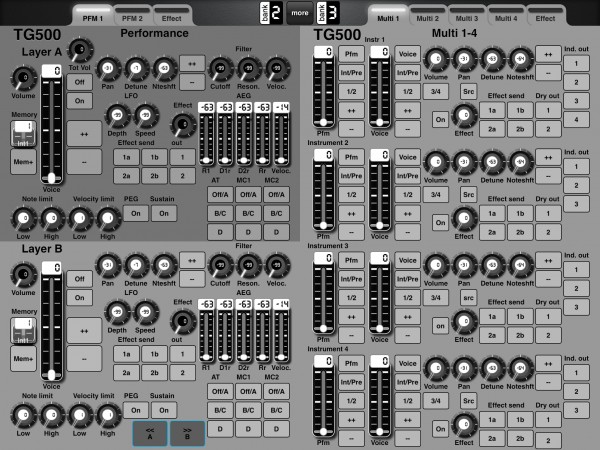Click Layer B Cutoff knob
Viewport: 600px width, 450px height.
click(x=220, y=266)
